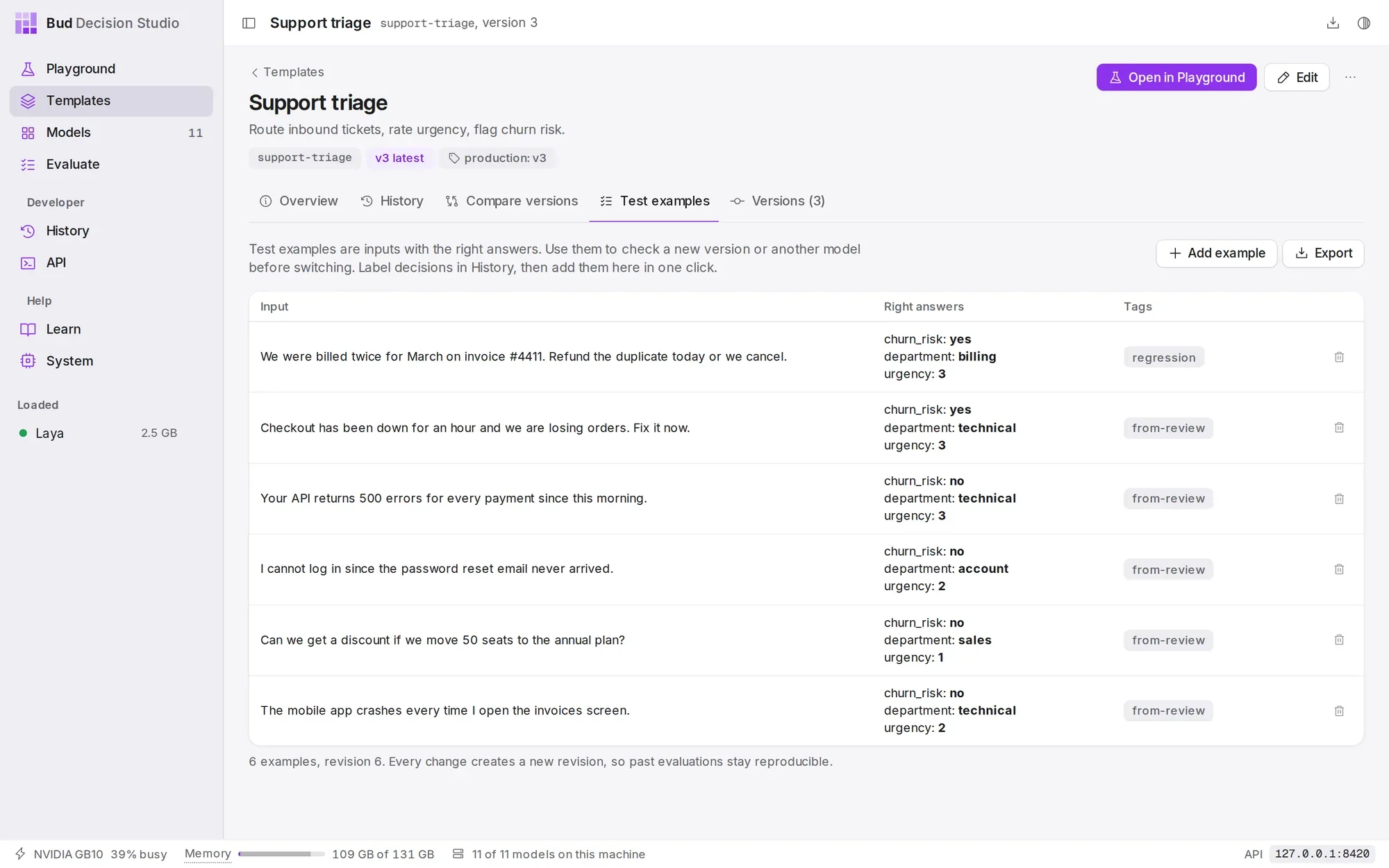Open System in the sidebar
1389x868 pixels.
point(111,362)
